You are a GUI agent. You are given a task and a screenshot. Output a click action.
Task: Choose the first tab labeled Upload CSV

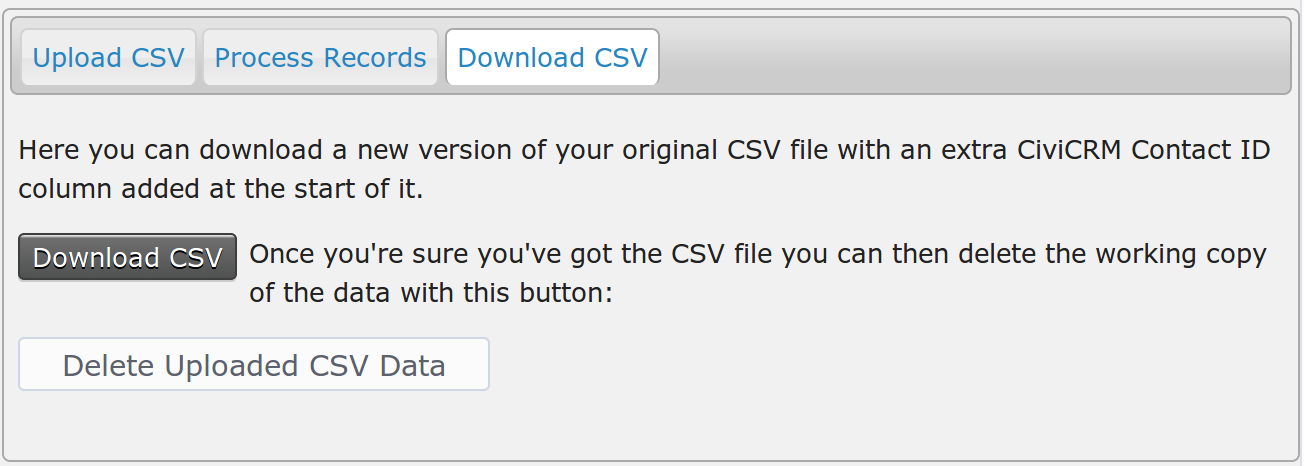click(108, 58)
